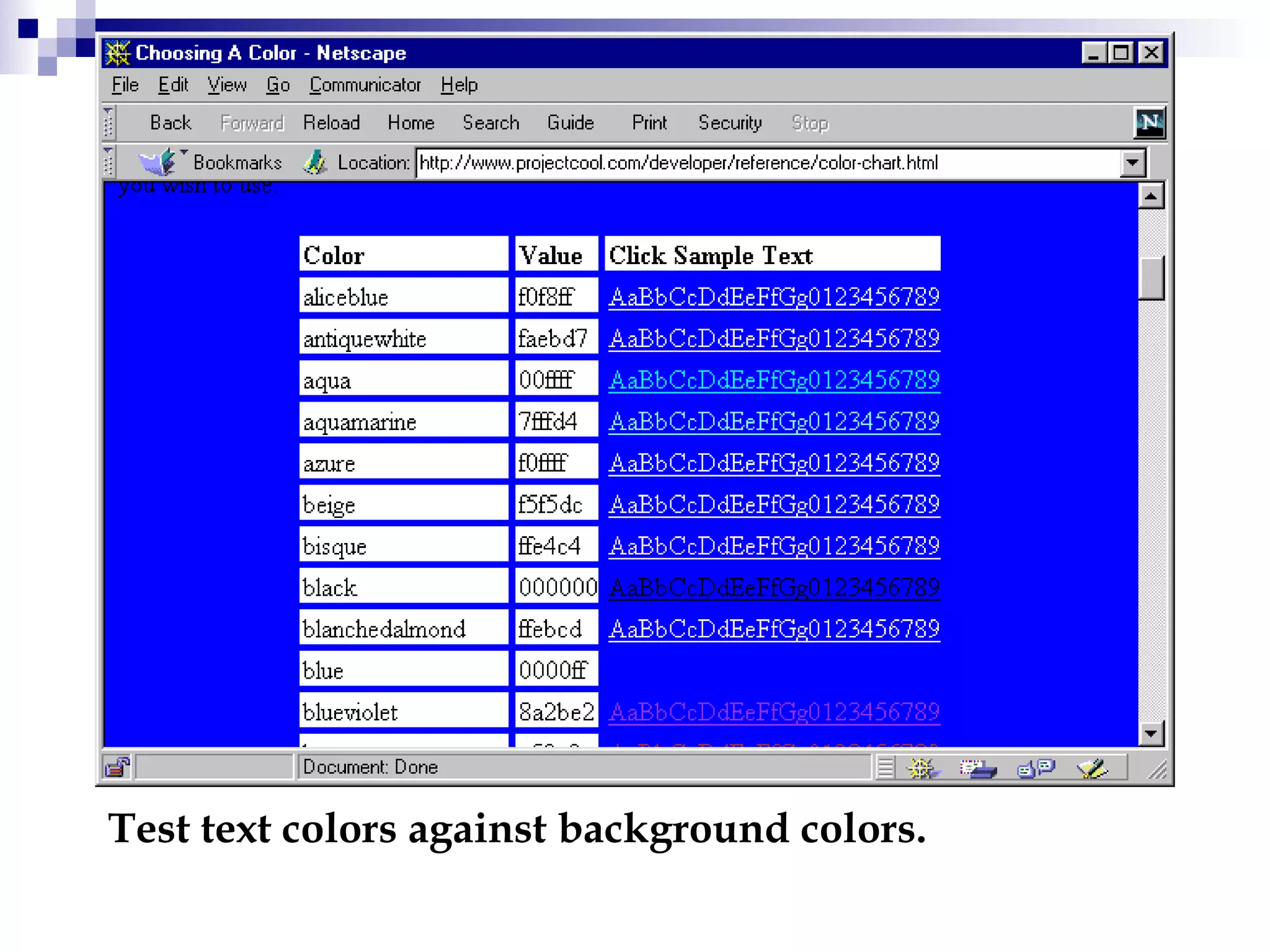Click the 'faebd7' value cell
The height and width of the screenshot is (952, 1270).
(x=557, y=337)
